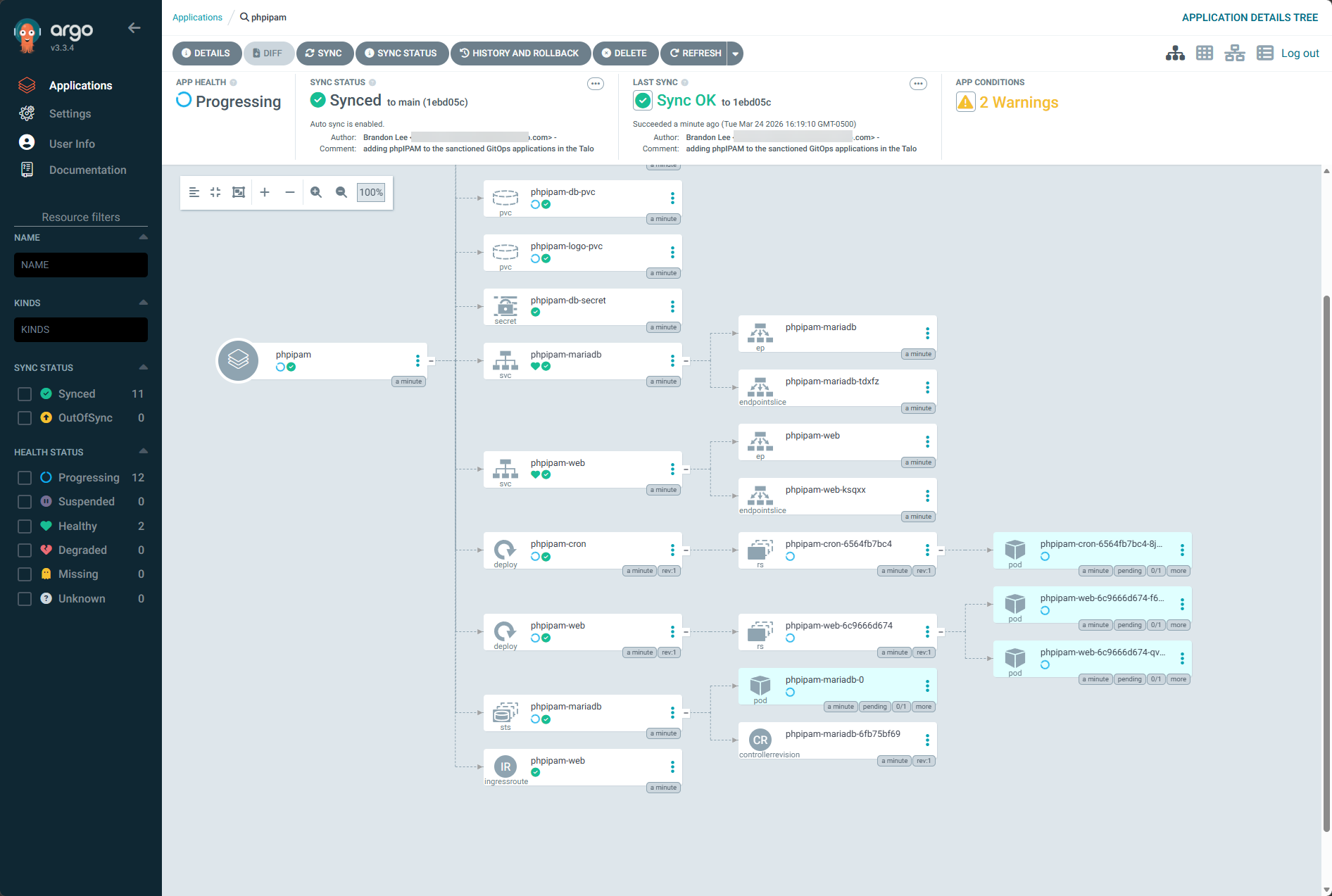Screen dimensions: 1332x896
Task: Open History and Rollback
Action: click(520, 53)
